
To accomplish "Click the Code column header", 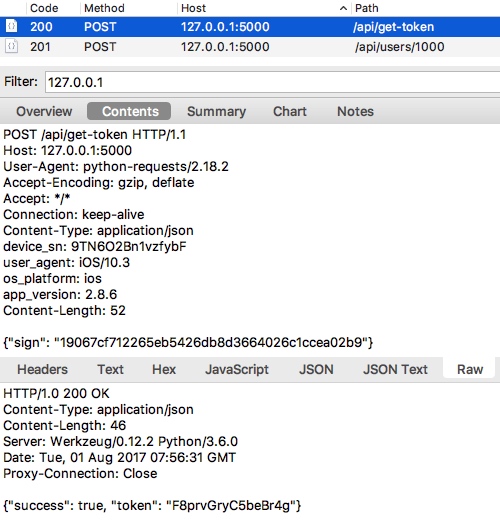I will coord(44,8).
